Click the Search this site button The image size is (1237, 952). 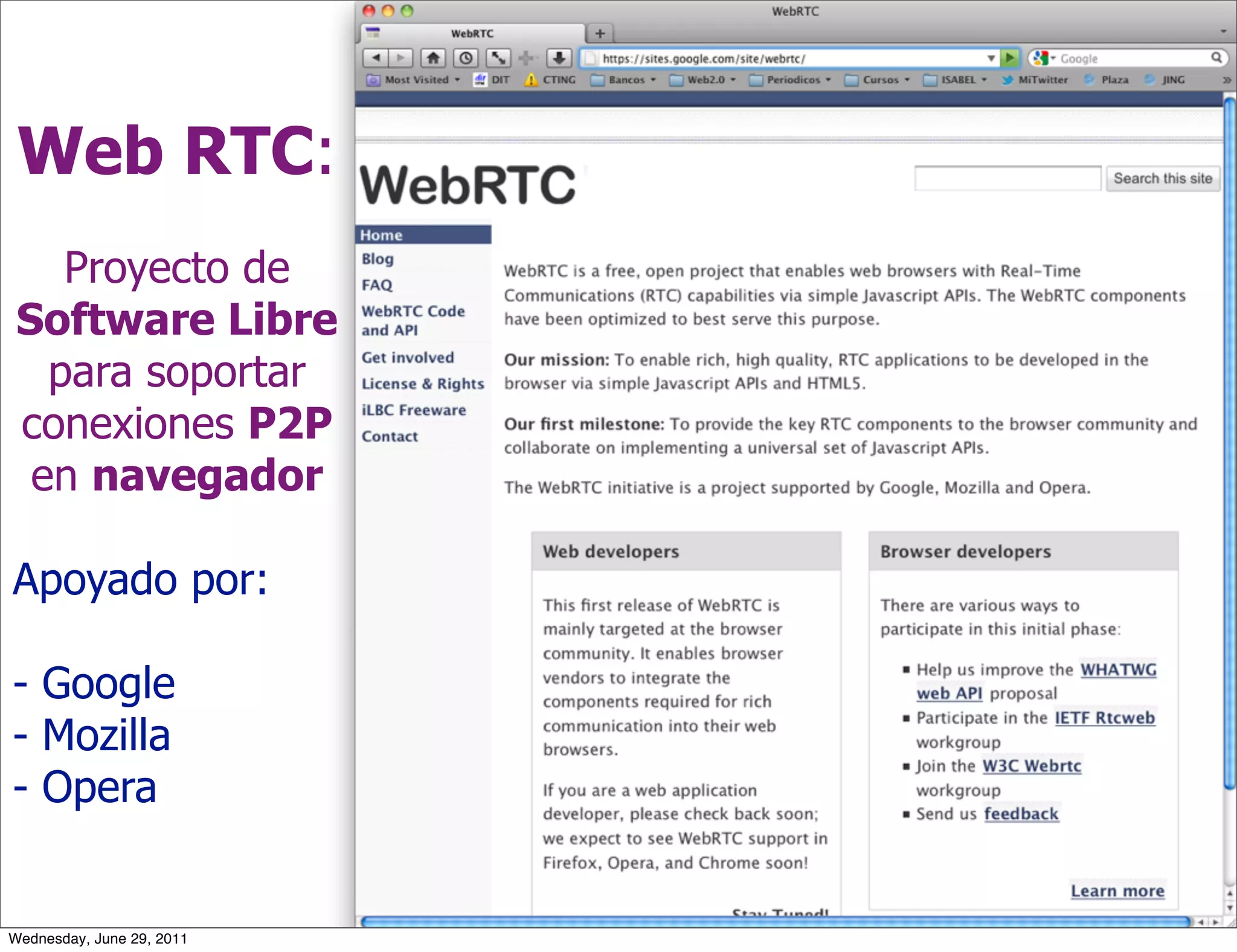(1163, 179)
